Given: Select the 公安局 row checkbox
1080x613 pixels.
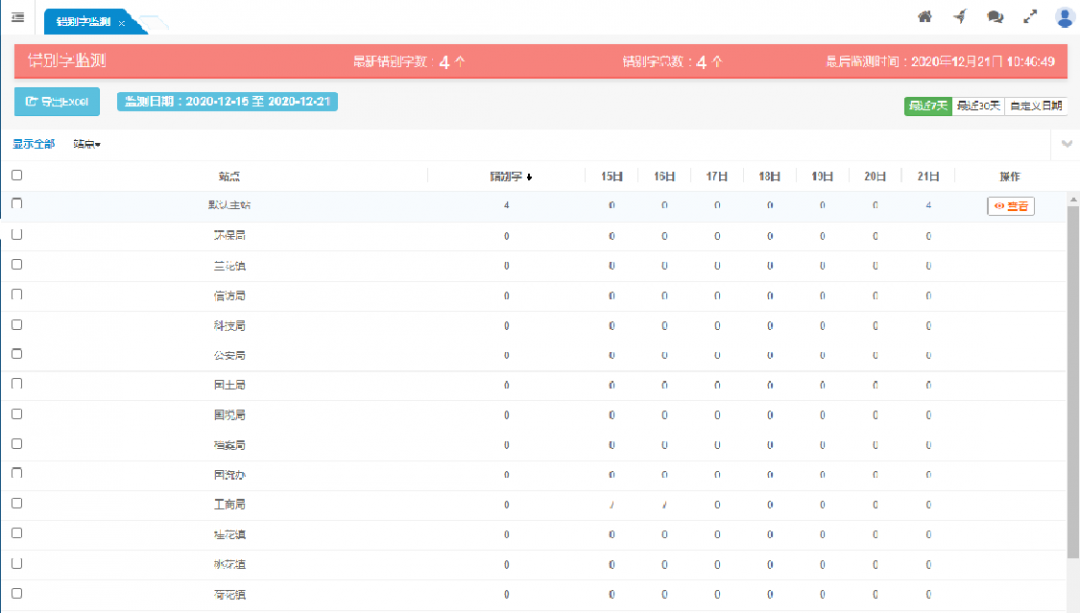Looking at the screenshot, I should (x=16, y=354).
